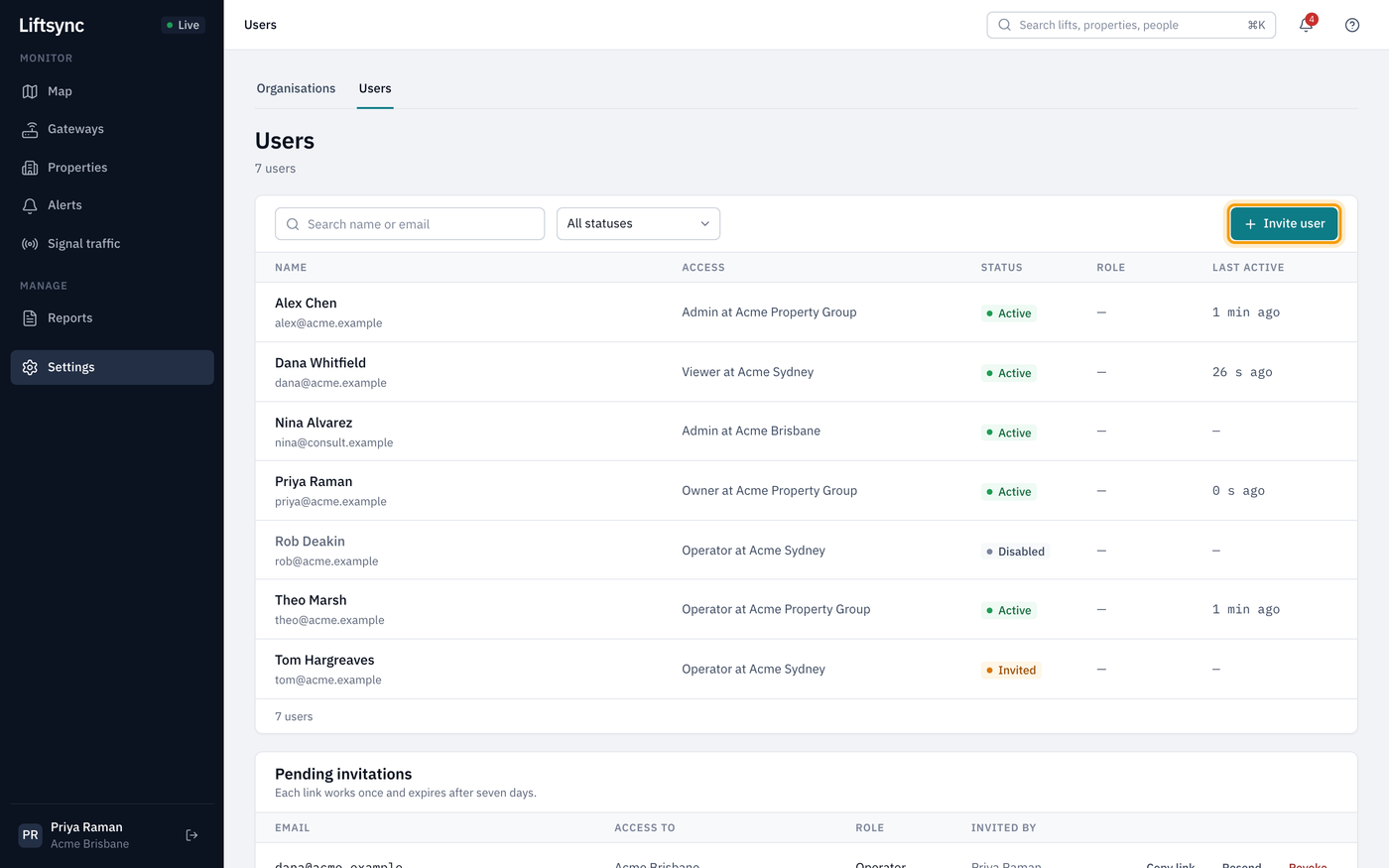Screen dimensions: 1389x868
Task: Open the Map icon in sidebar
Action: click(x=30, y=91)
